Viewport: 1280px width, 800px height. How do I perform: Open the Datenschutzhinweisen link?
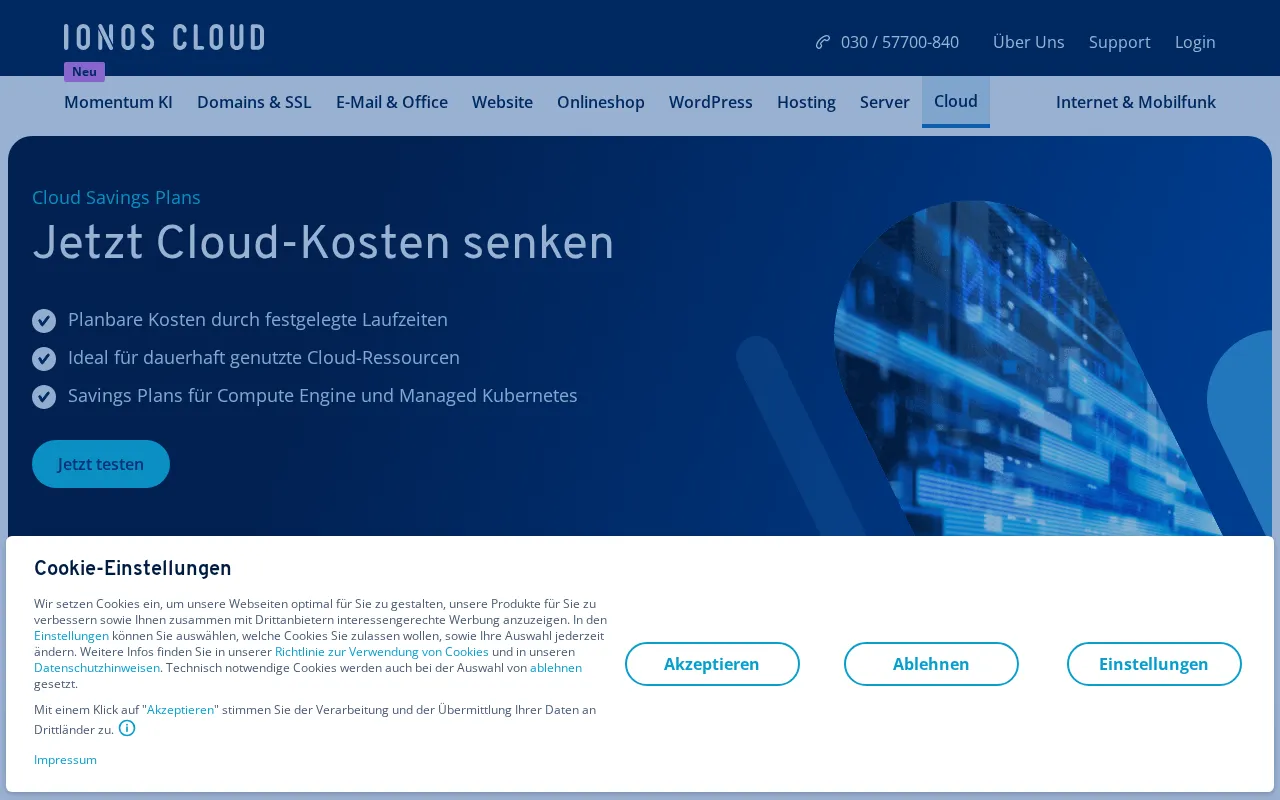point(97,668)
